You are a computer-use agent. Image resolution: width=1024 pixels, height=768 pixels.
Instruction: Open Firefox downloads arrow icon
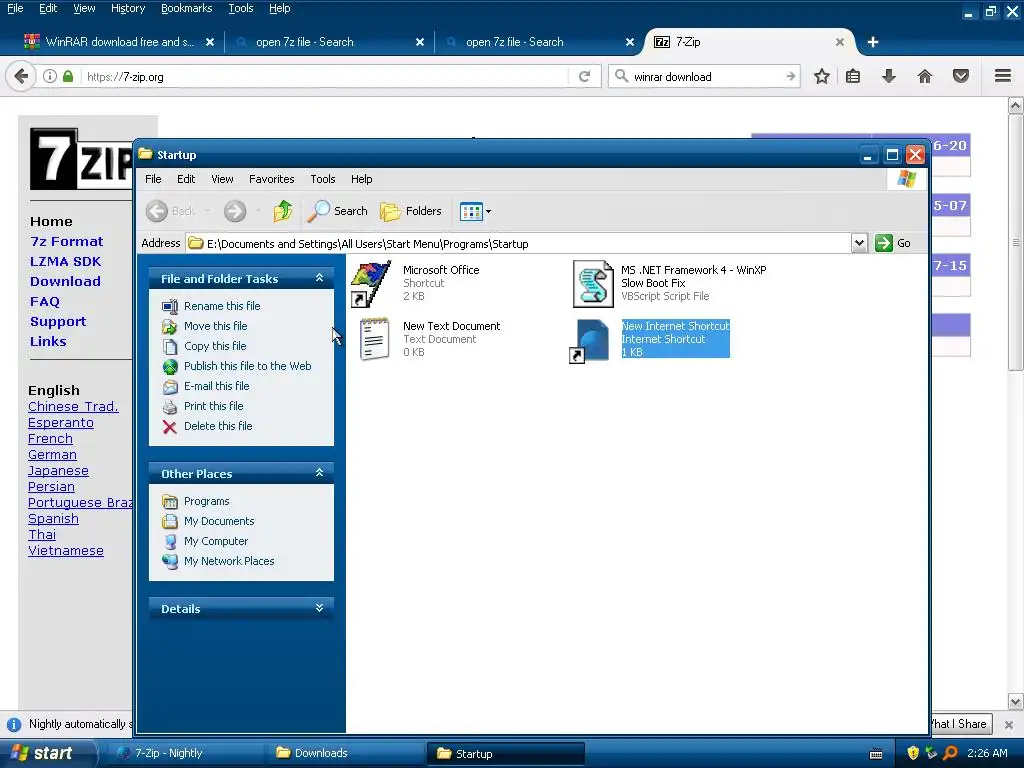889,76
